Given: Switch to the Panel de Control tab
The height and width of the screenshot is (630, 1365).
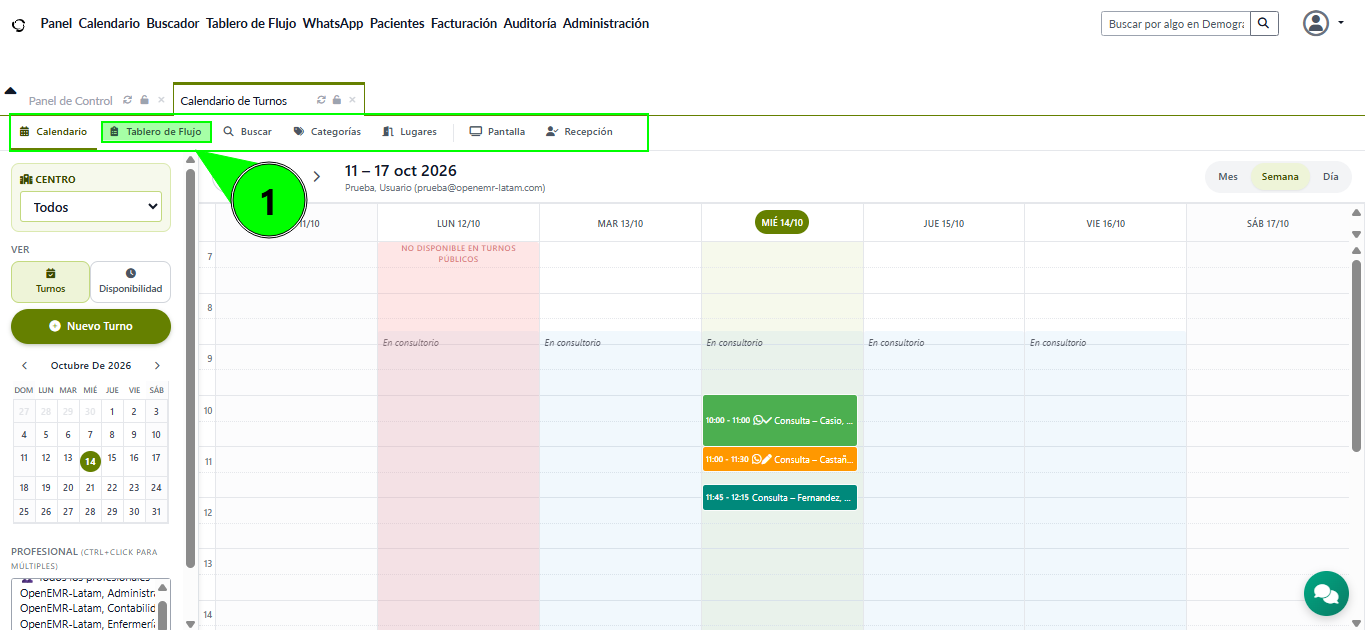Looking at the screenshot, I should [71, 101].
